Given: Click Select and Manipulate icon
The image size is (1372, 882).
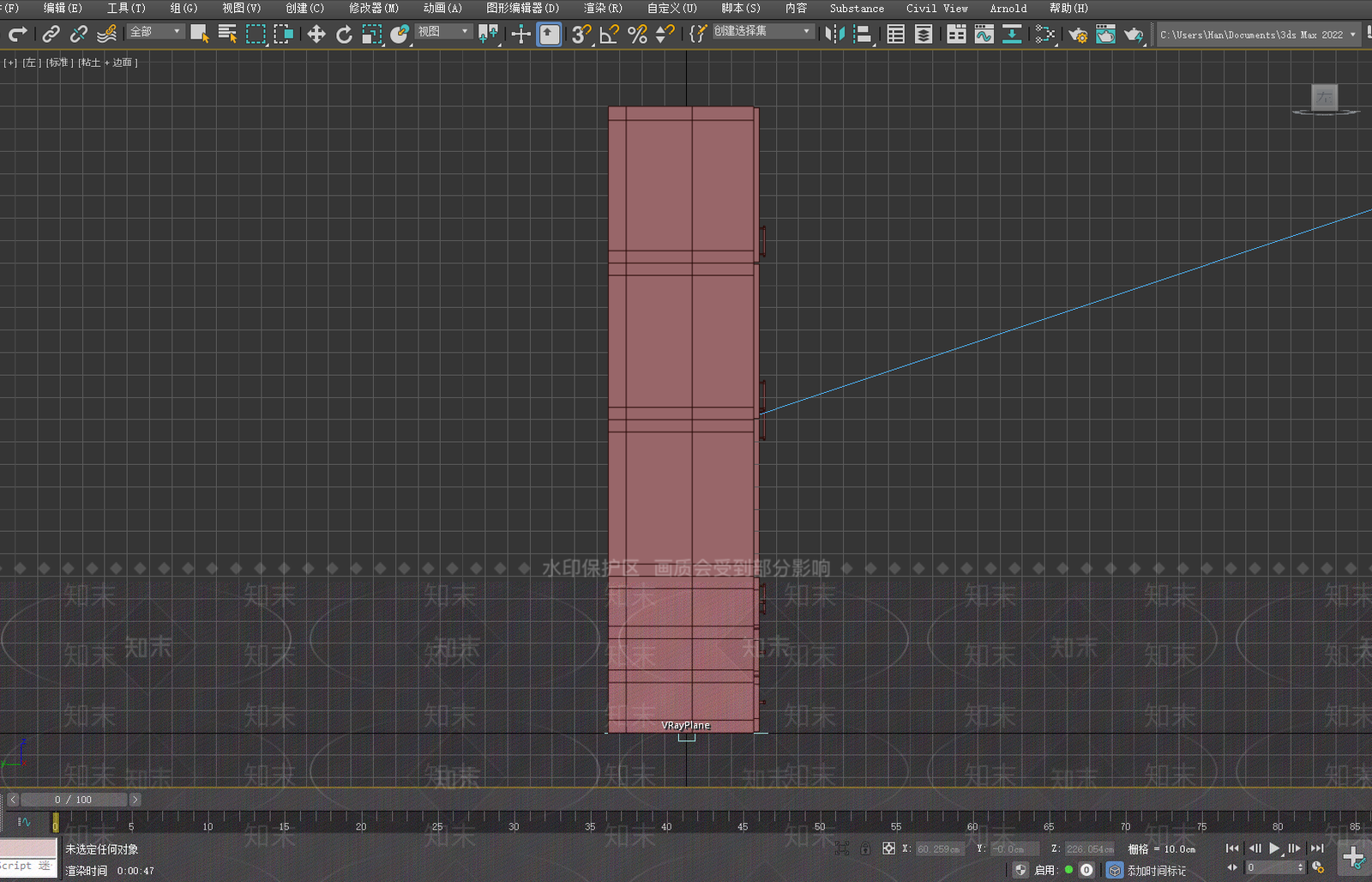Looking at the screenshot, I should [x=521, y=34].
